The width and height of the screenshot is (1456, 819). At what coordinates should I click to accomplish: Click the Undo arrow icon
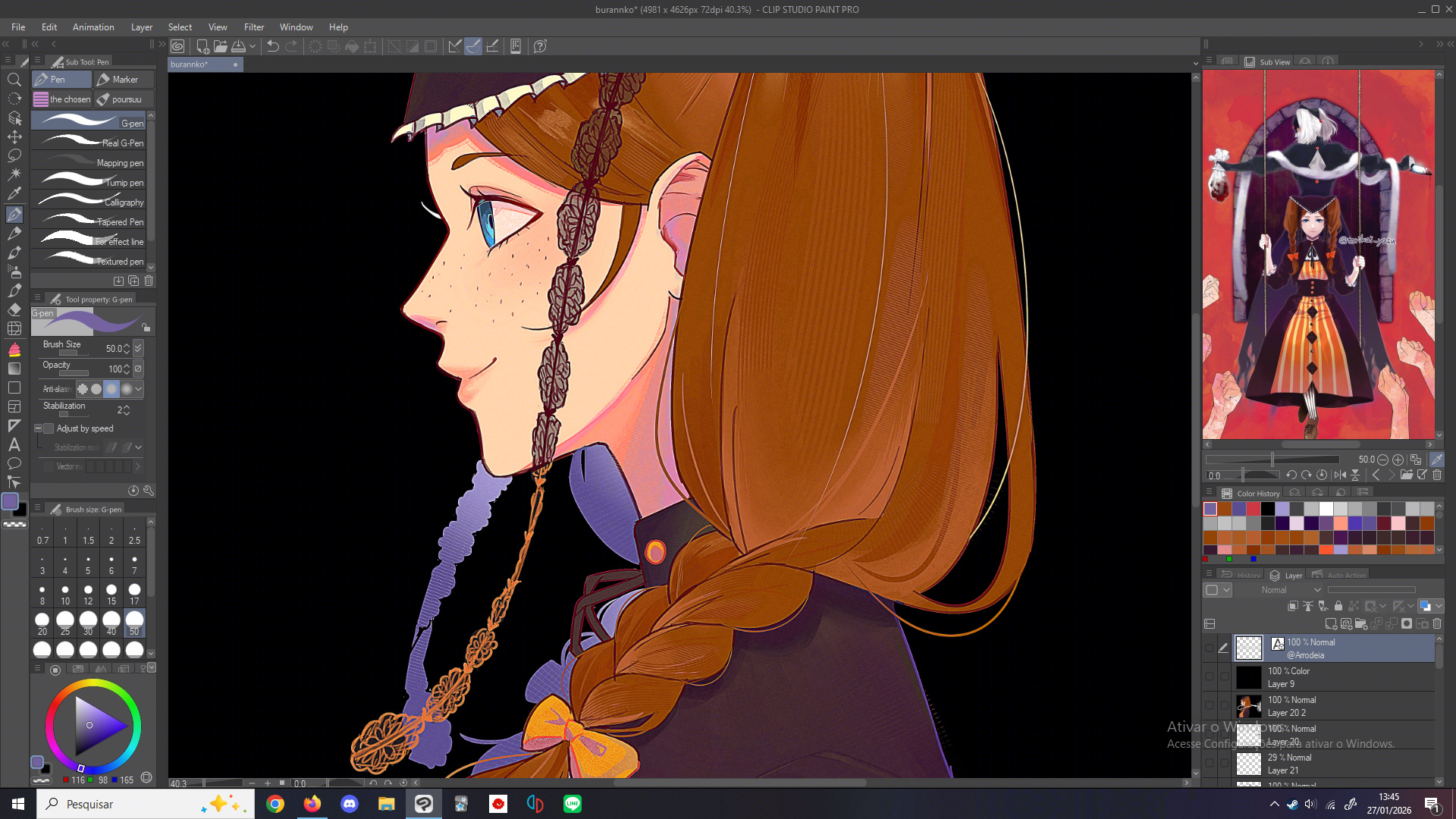tap(273, 46)
